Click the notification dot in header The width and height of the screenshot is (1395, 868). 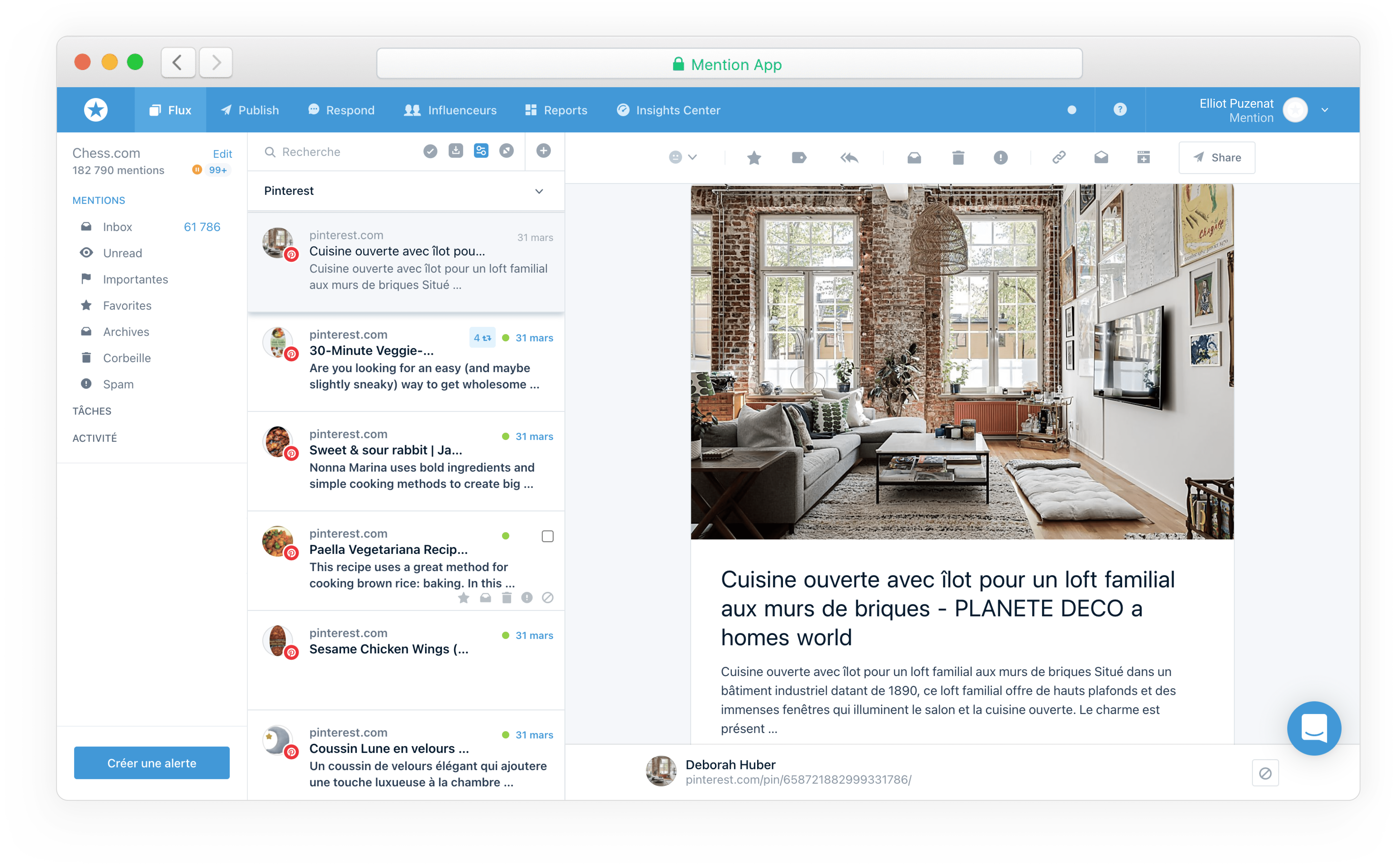[x=1071, y=110]
